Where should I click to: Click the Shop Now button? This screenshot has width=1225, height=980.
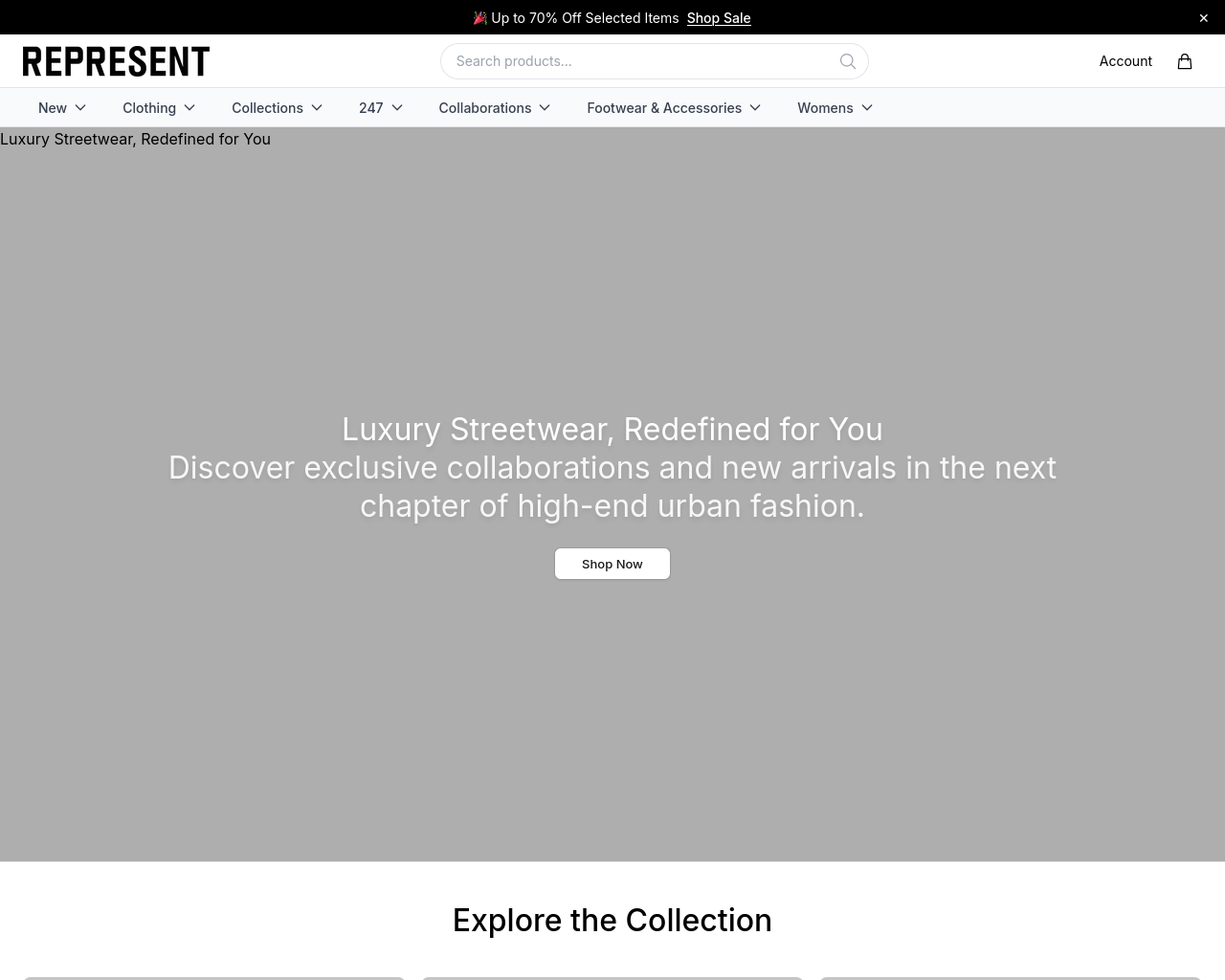(612, 564)
